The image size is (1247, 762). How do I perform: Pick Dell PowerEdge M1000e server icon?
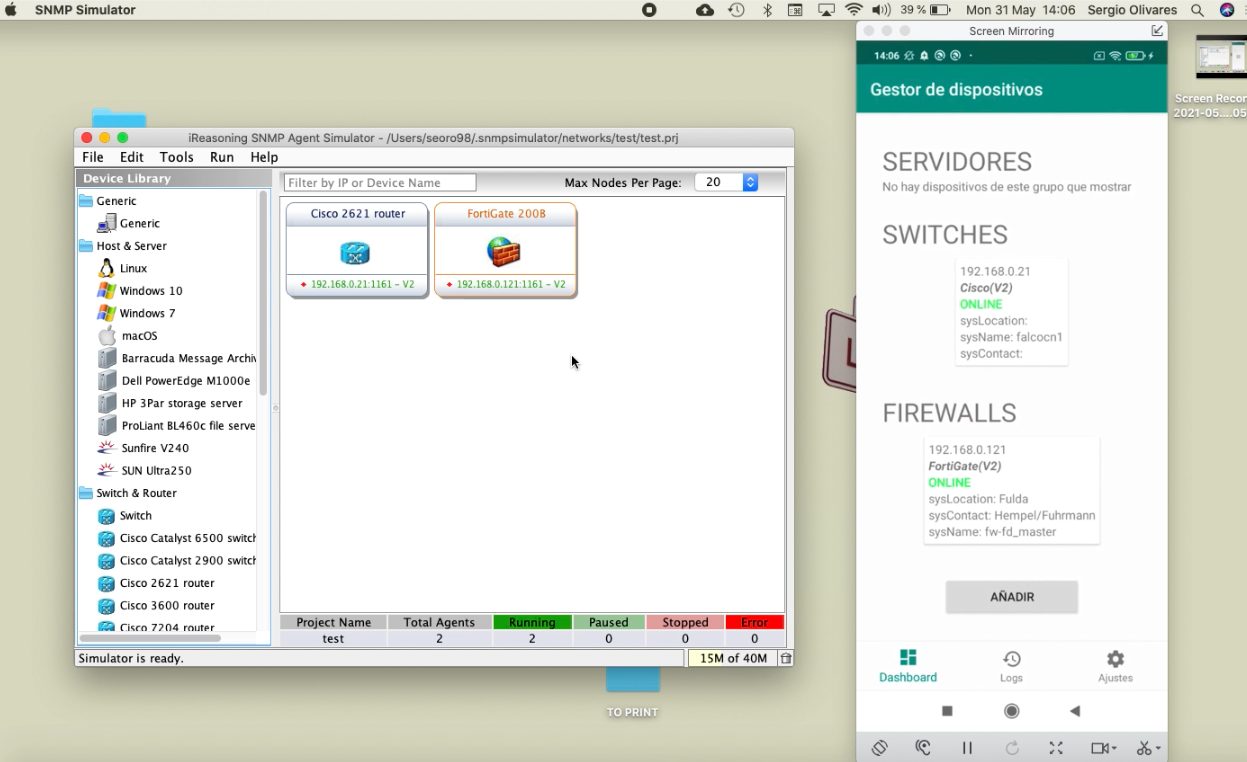tap(107, 380)
